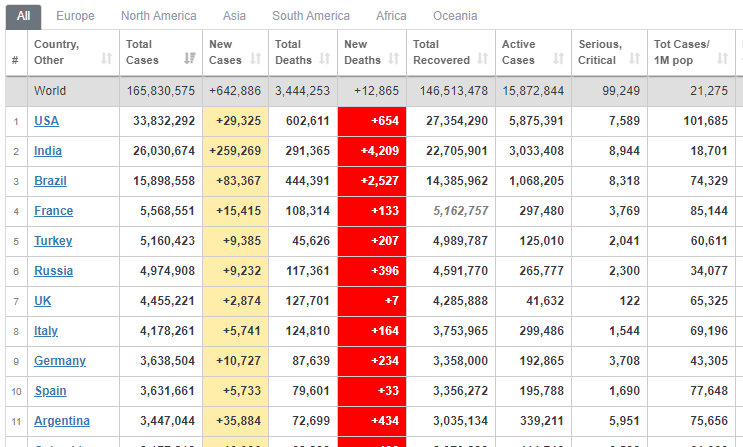Click France total recovered 5,162,757
This screenshot has height=447, width=743.
(461, 211)
